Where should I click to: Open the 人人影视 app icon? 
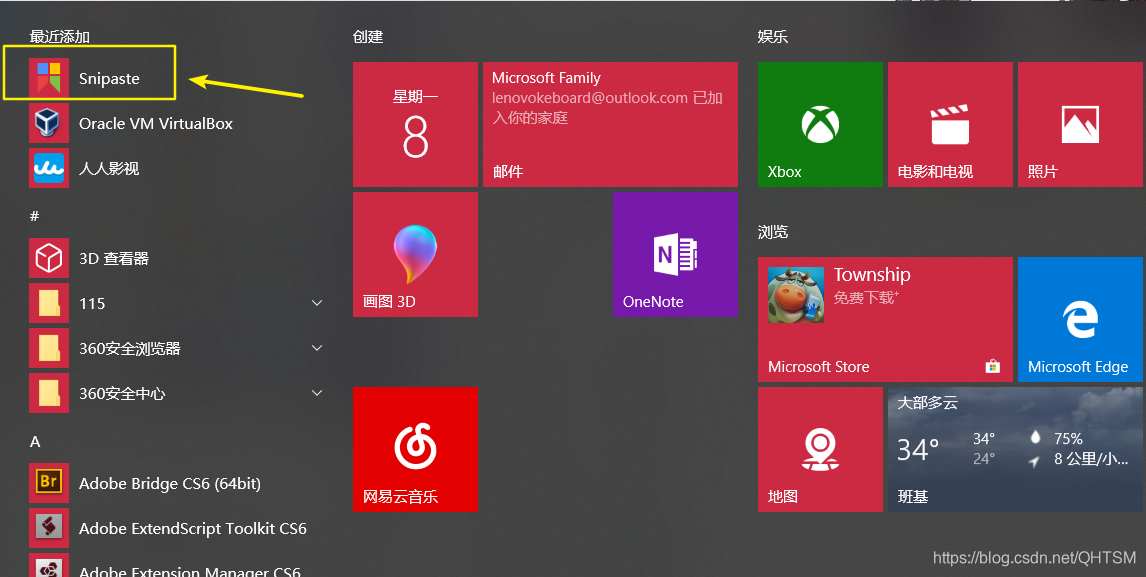[49, 168]
